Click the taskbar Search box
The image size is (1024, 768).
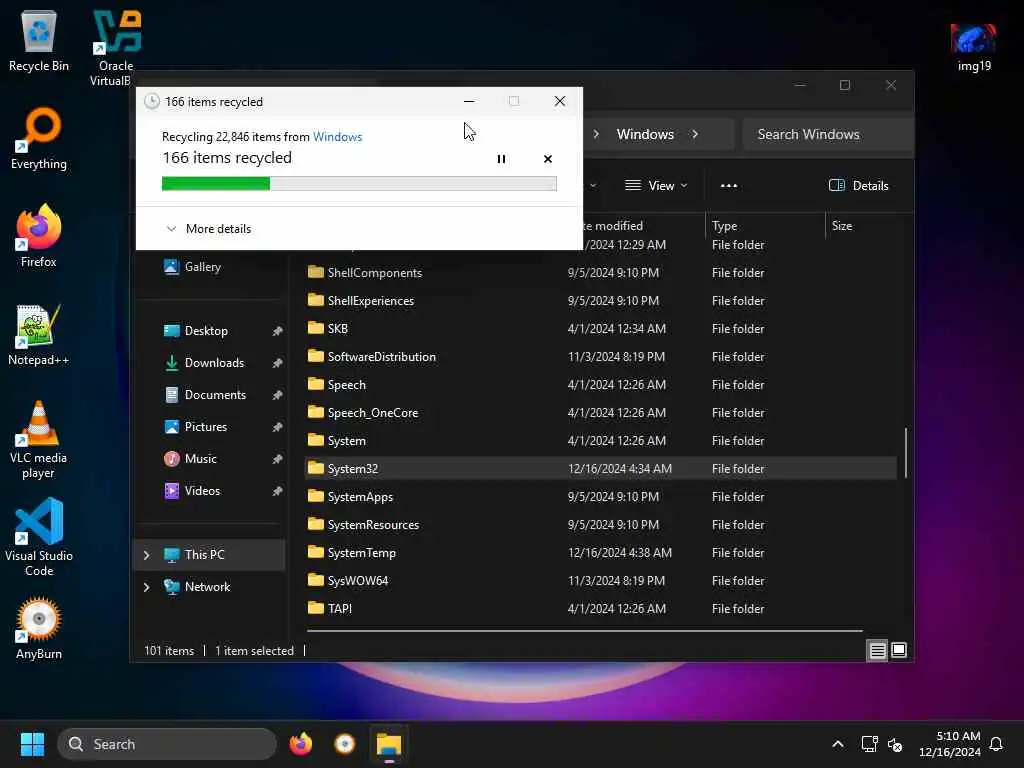(x=167, y=744)
